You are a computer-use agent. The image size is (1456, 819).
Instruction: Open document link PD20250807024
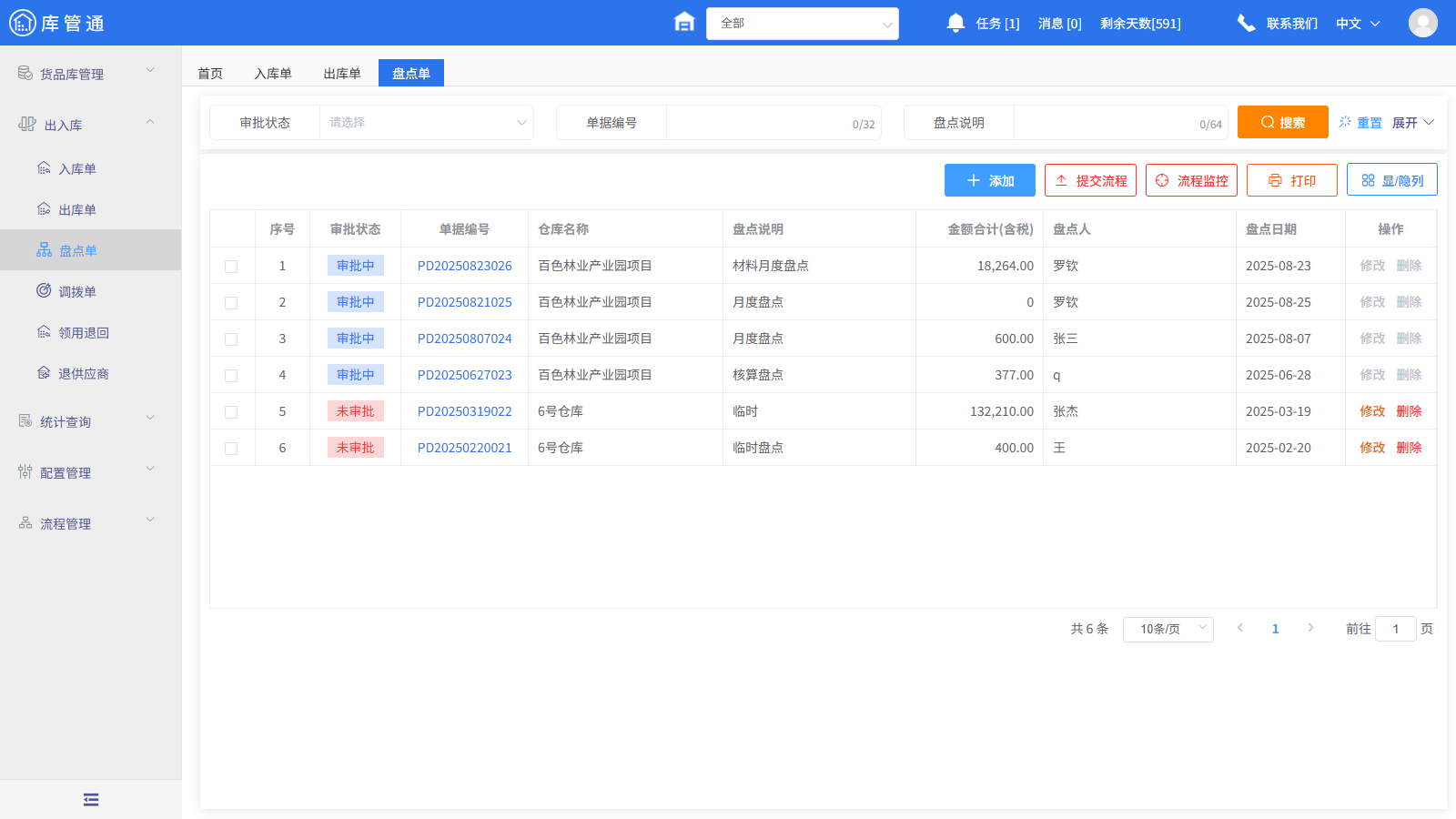tap(465, 339)
